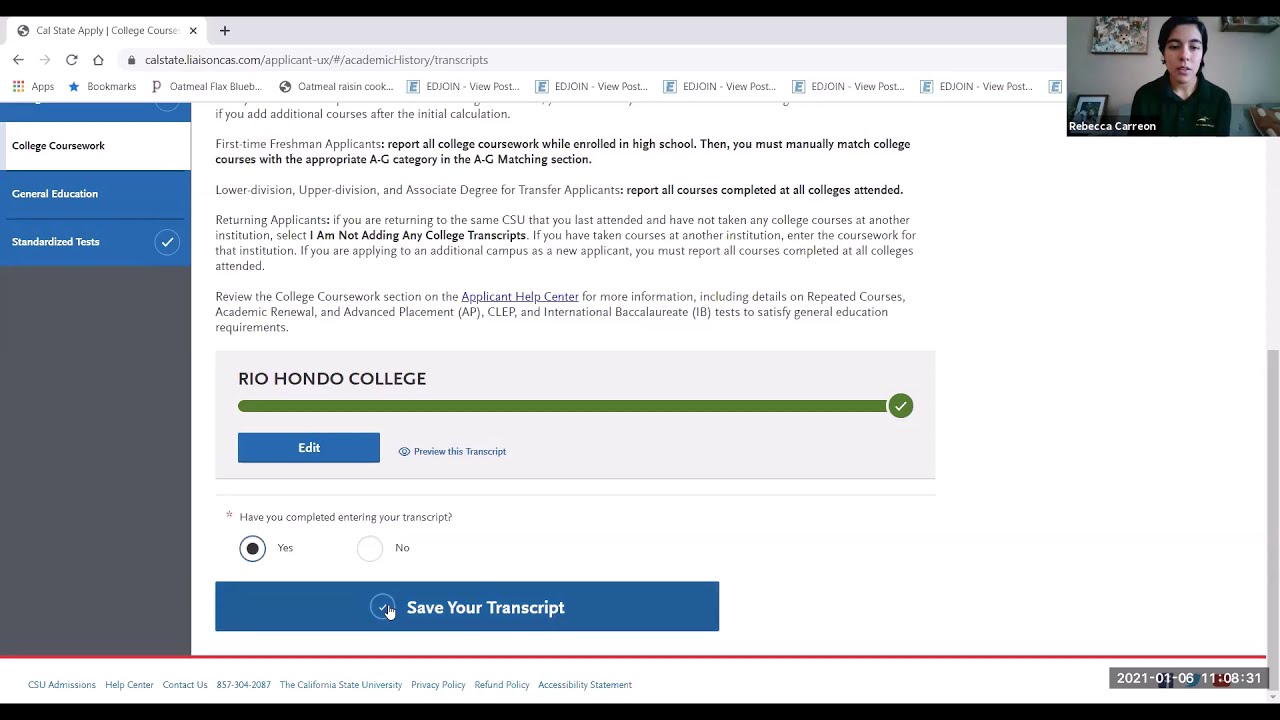This screenshot has width=1280, height=720.
Task: Open the browser home page icon
Action: pyautogui.click(x=98, y=60)
